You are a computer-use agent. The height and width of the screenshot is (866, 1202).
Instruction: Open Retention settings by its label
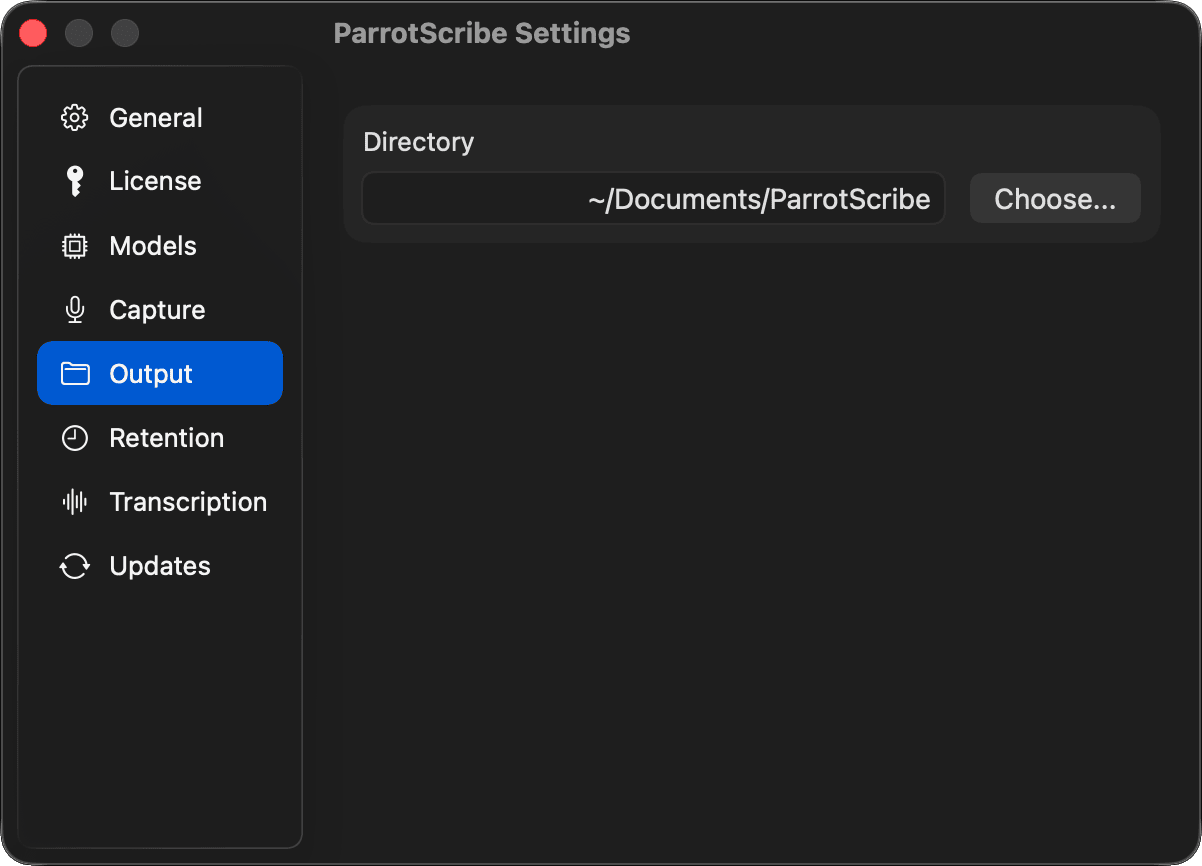[x=166, y=438]
